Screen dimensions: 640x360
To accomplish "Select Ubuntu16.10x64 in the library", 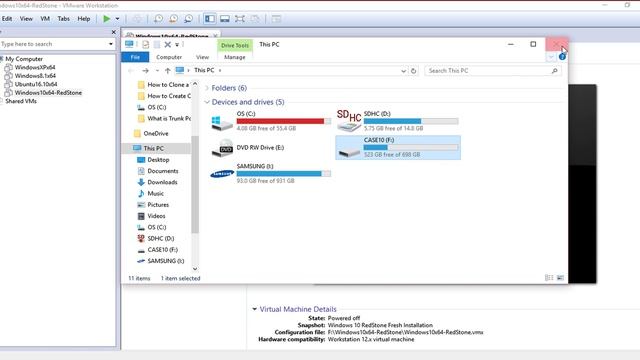I will (36, 84).
